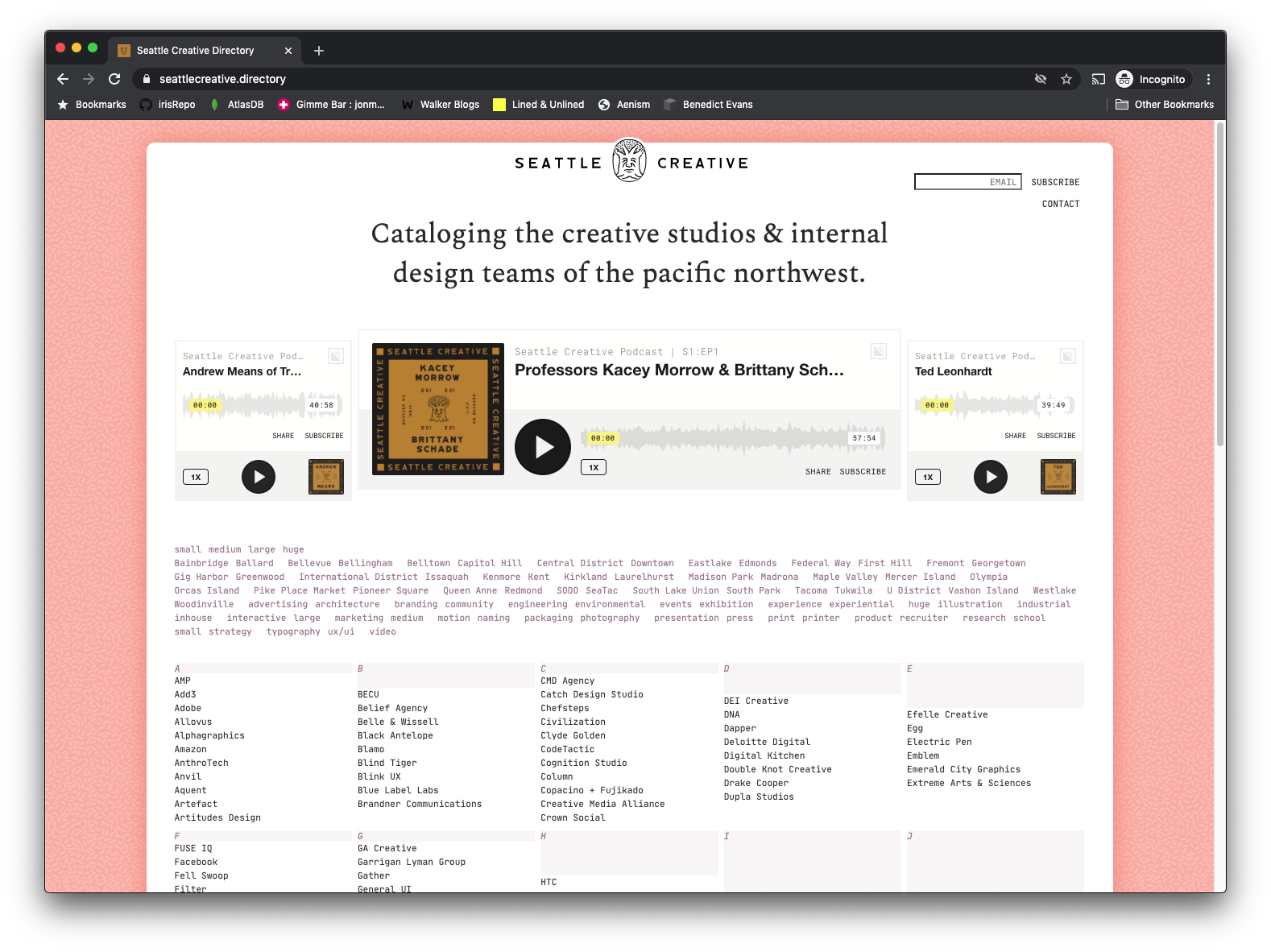The width and height of the screenshot is (1271, 952).
Task: Open the Incognito profile indicator
Action: coord(1151,79)
